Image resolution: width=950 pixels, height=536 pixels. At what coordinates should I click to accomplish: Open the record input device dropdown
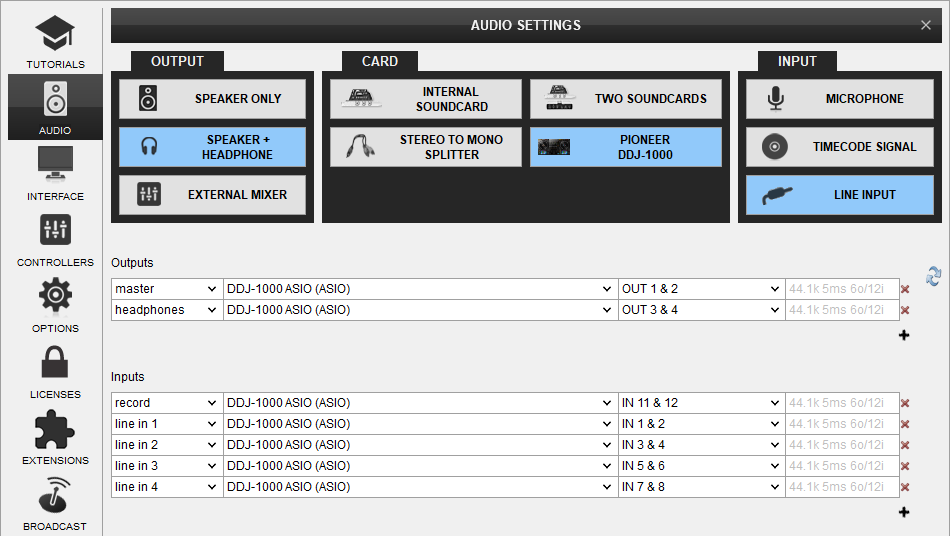(x=419, y=403)
